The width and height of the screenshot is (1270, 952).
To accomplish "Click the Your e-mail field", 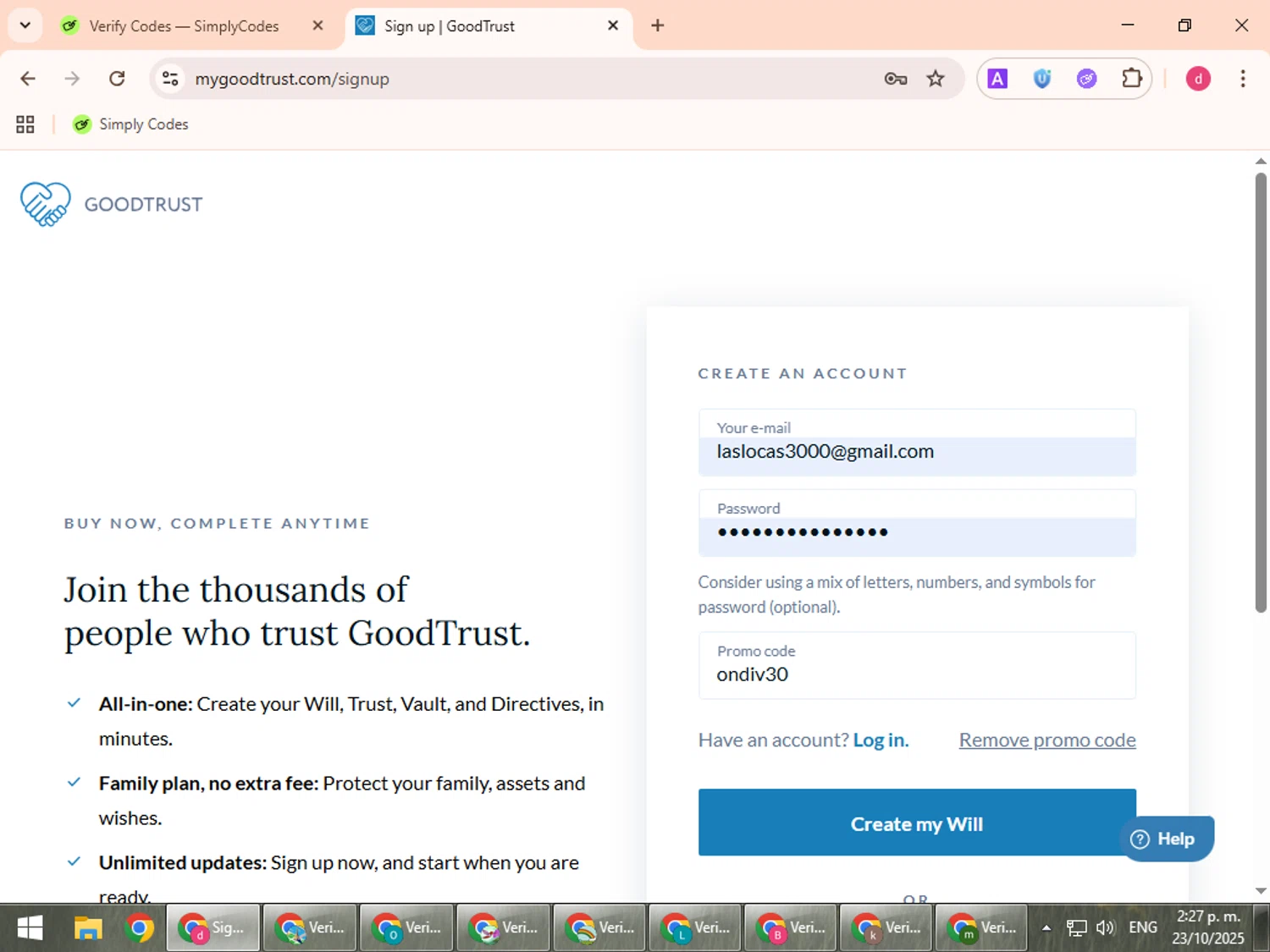I will [x=917, y=443].
